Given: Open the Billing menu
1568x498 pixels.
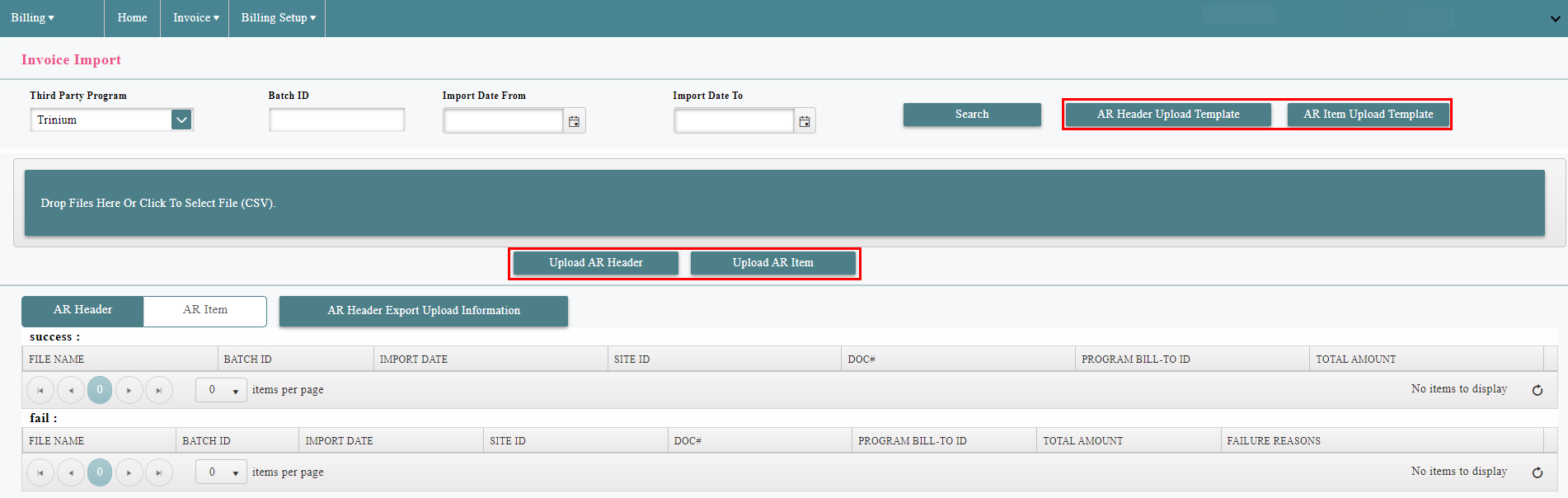Looking at the screenshot, I should coord(32,18).
